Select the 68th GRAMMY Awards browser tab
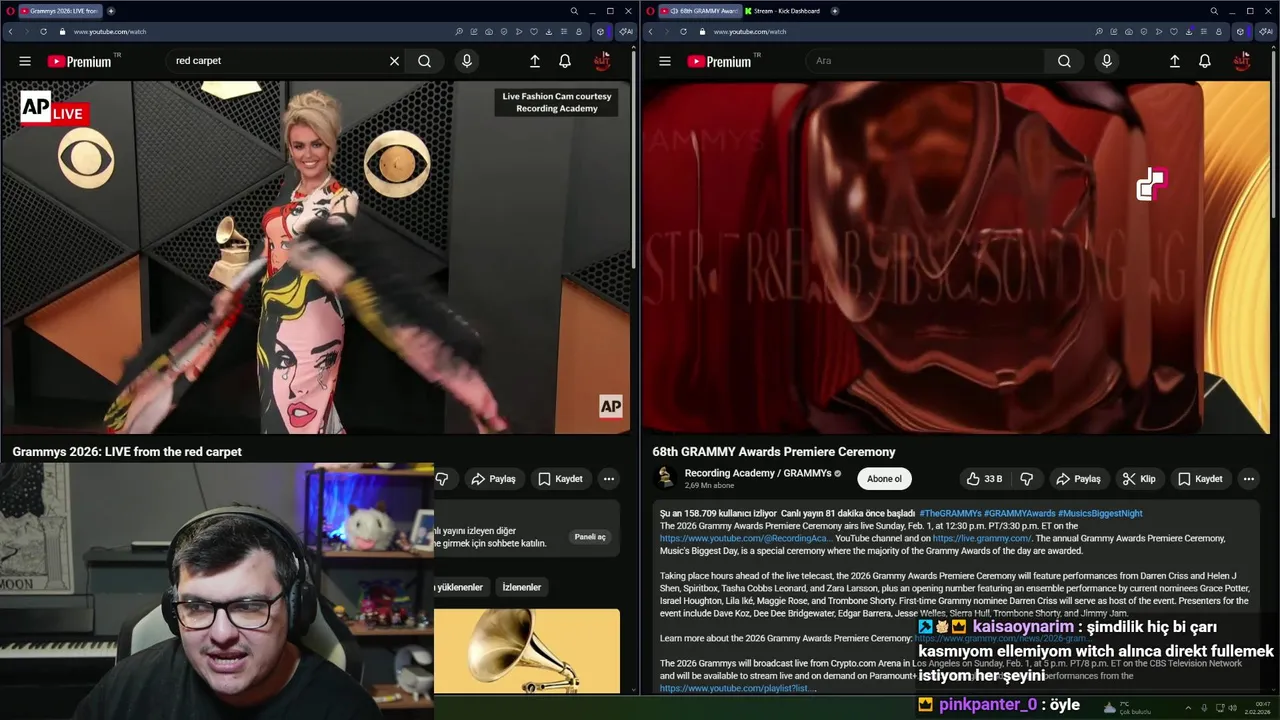1280x720 pixels. pos(700,11)
